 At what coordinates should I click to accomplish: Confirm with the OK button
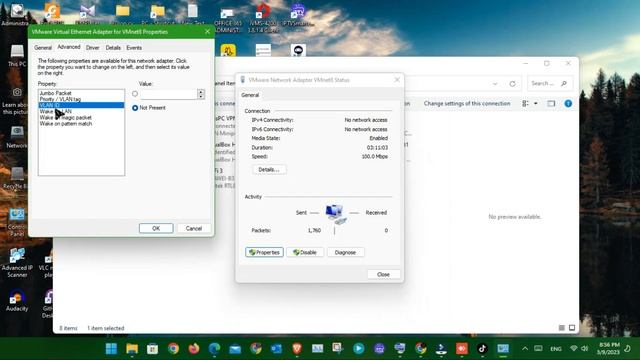point(156,228)
